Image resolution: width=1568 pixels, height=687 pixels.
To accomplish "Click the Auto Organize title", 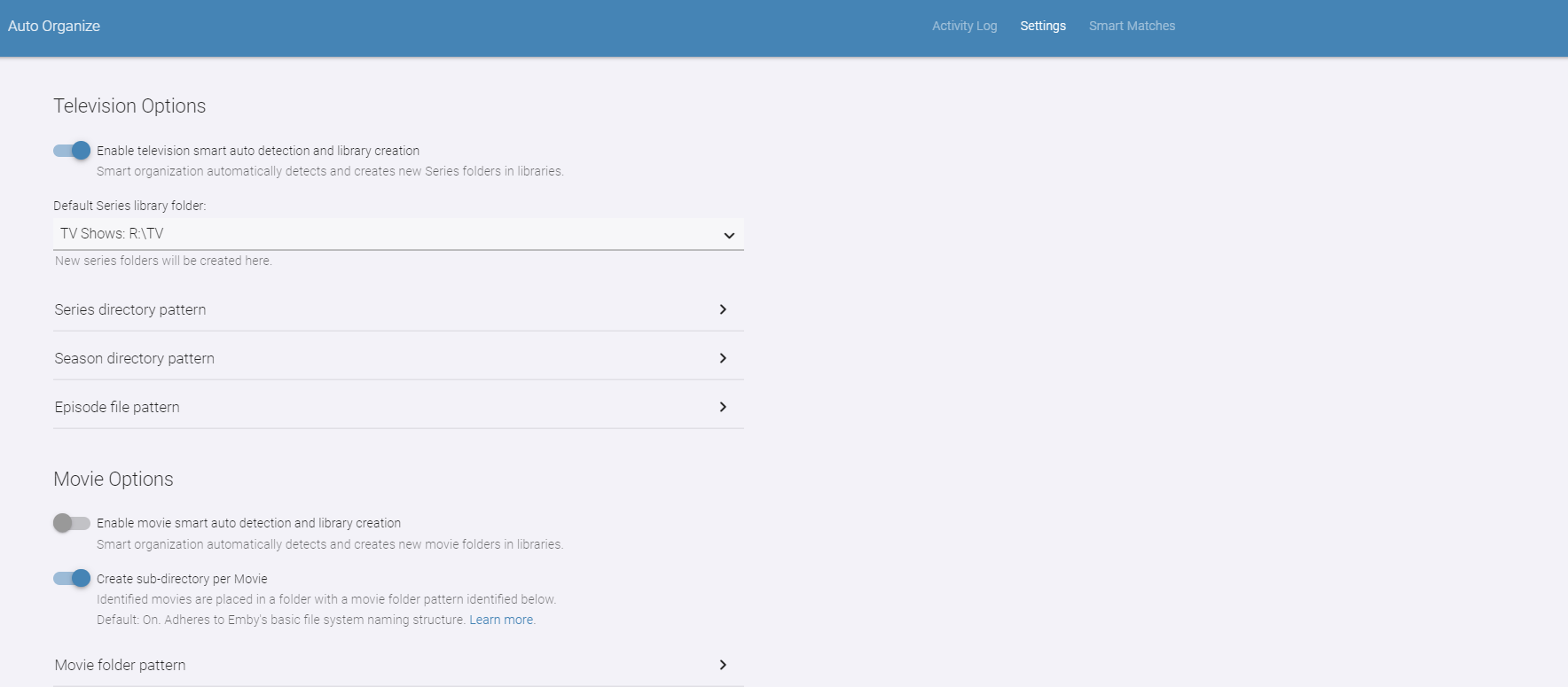I will point(54,27).
